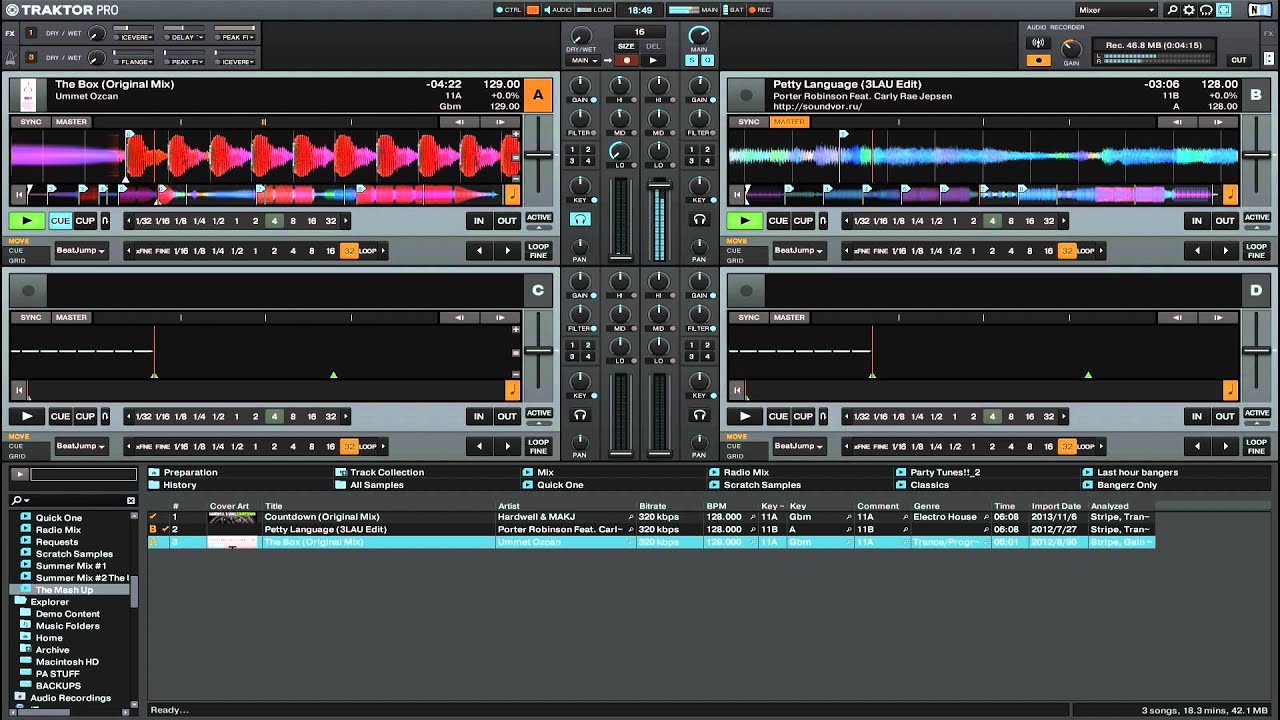The image size is (1280, 720).
Task: Open the BeatJump dropdown on Deck D
Action: pyautogui.click(x=799, y=446)
